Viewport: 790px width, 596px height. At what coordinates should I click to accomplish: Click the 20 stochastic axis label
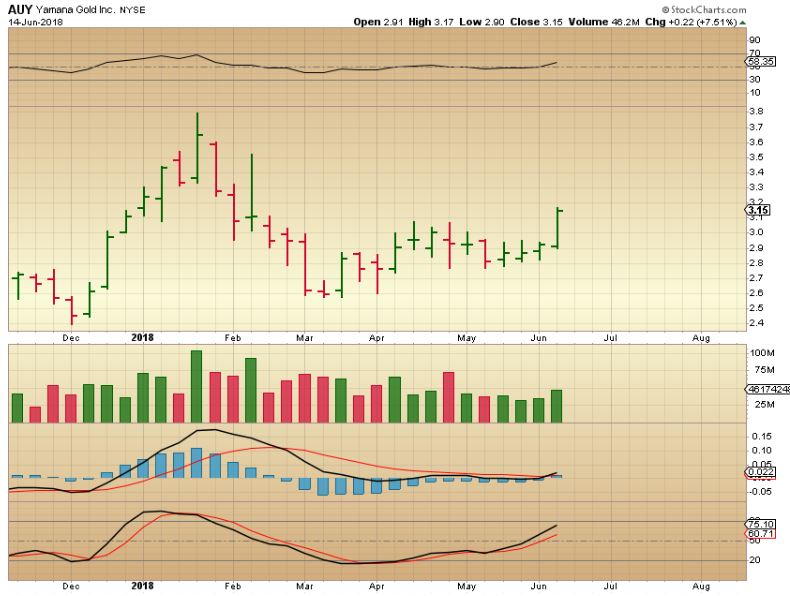pos(755,560)
